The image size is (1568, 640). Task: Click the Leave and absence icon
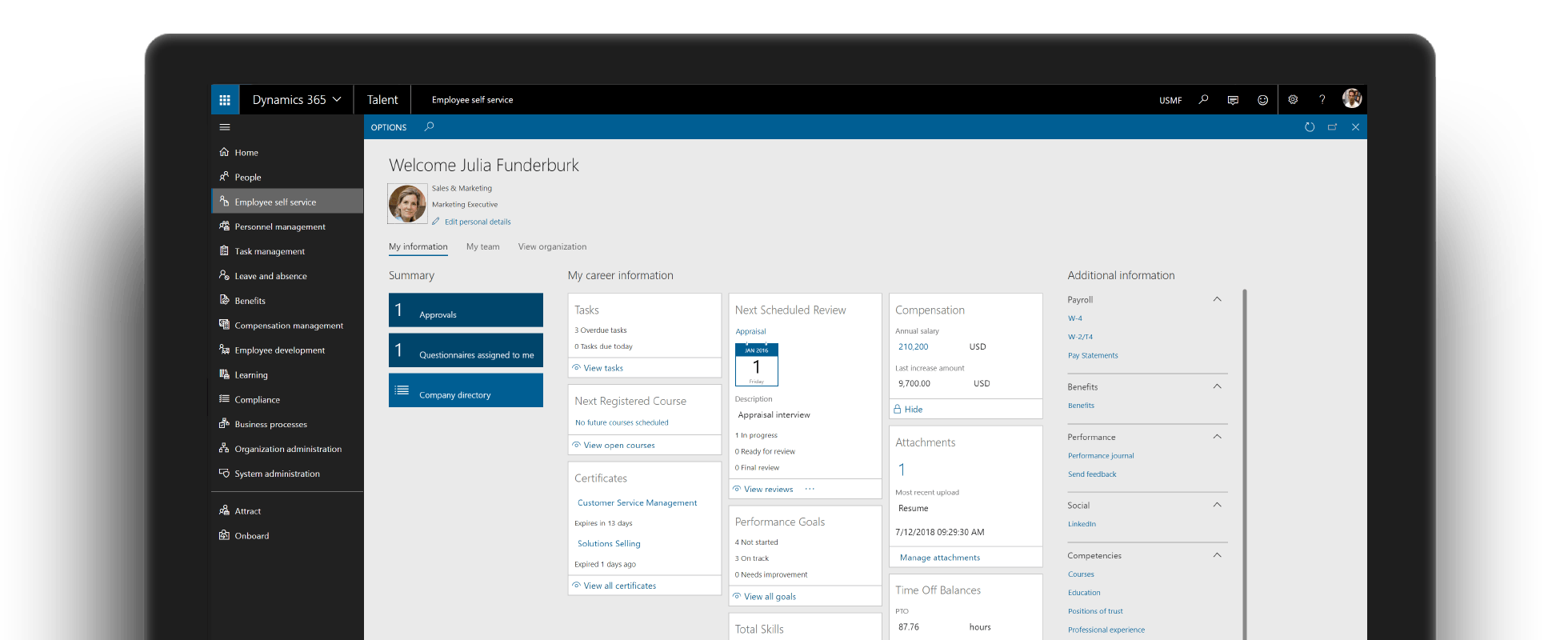(x=224, y=276)
